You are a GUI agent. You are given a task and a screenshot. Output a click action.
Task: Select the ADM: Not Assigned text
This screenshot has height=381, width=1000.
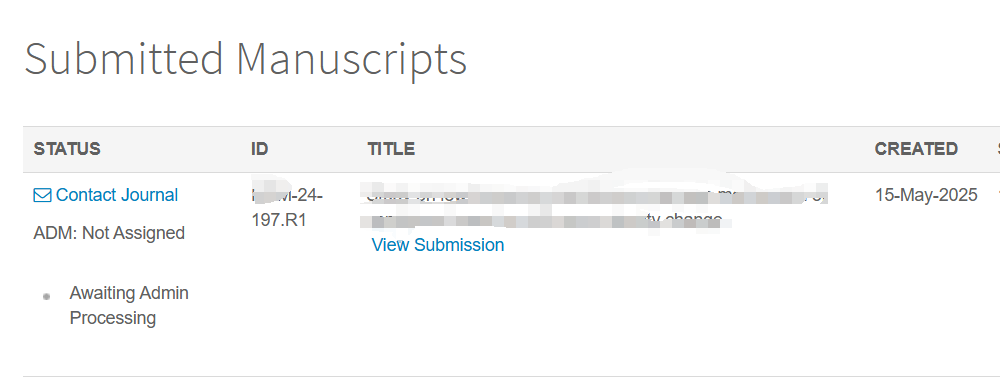[x=109, y=233]
